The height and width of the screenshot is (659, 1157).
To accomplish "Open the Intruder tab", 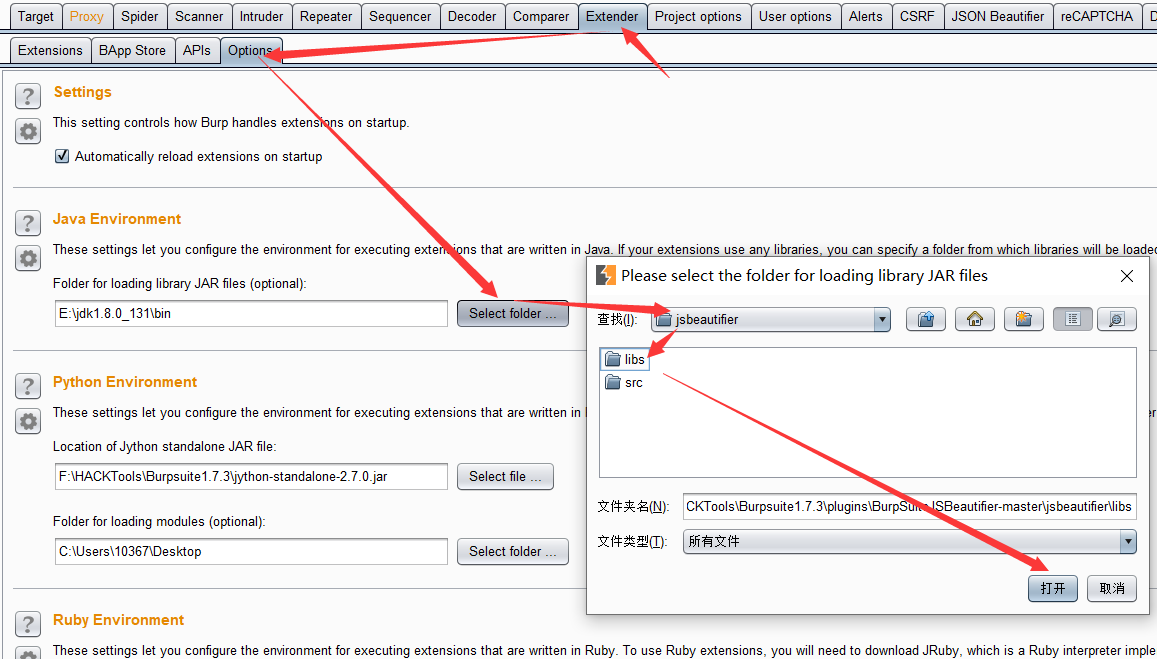I will (x=261, y=16).
